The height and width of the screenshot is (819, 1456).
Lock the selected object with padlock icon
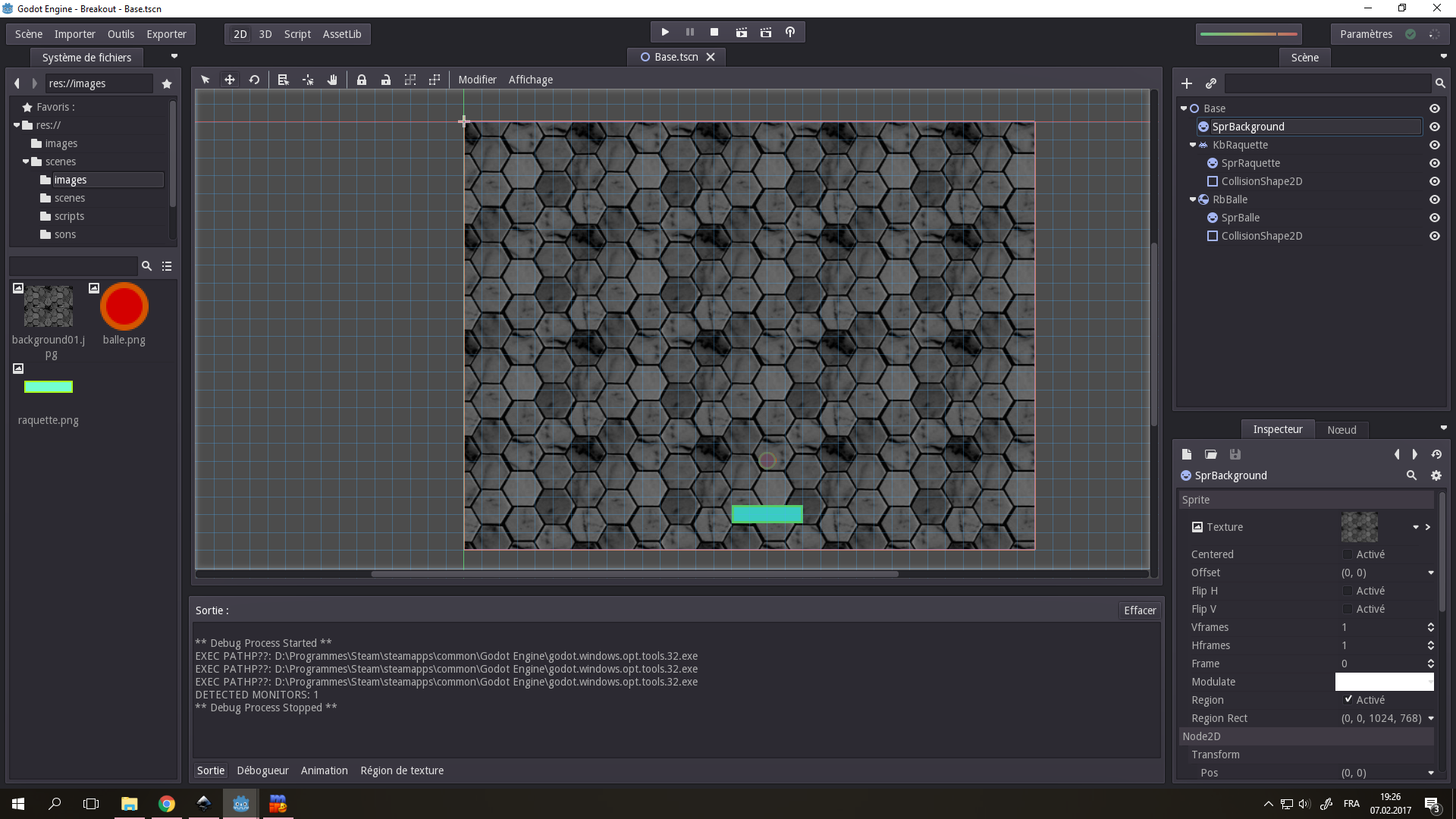pos(362,80)
